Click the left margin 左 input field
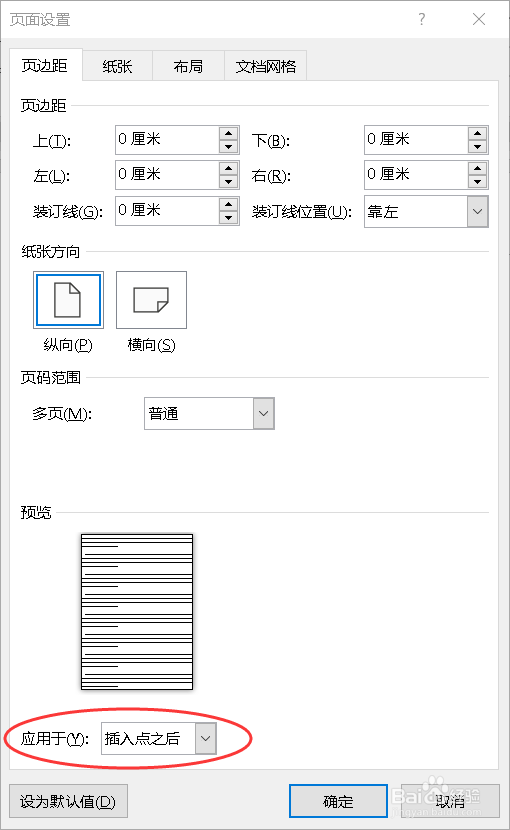510x830 pixels. coord(167,175)
